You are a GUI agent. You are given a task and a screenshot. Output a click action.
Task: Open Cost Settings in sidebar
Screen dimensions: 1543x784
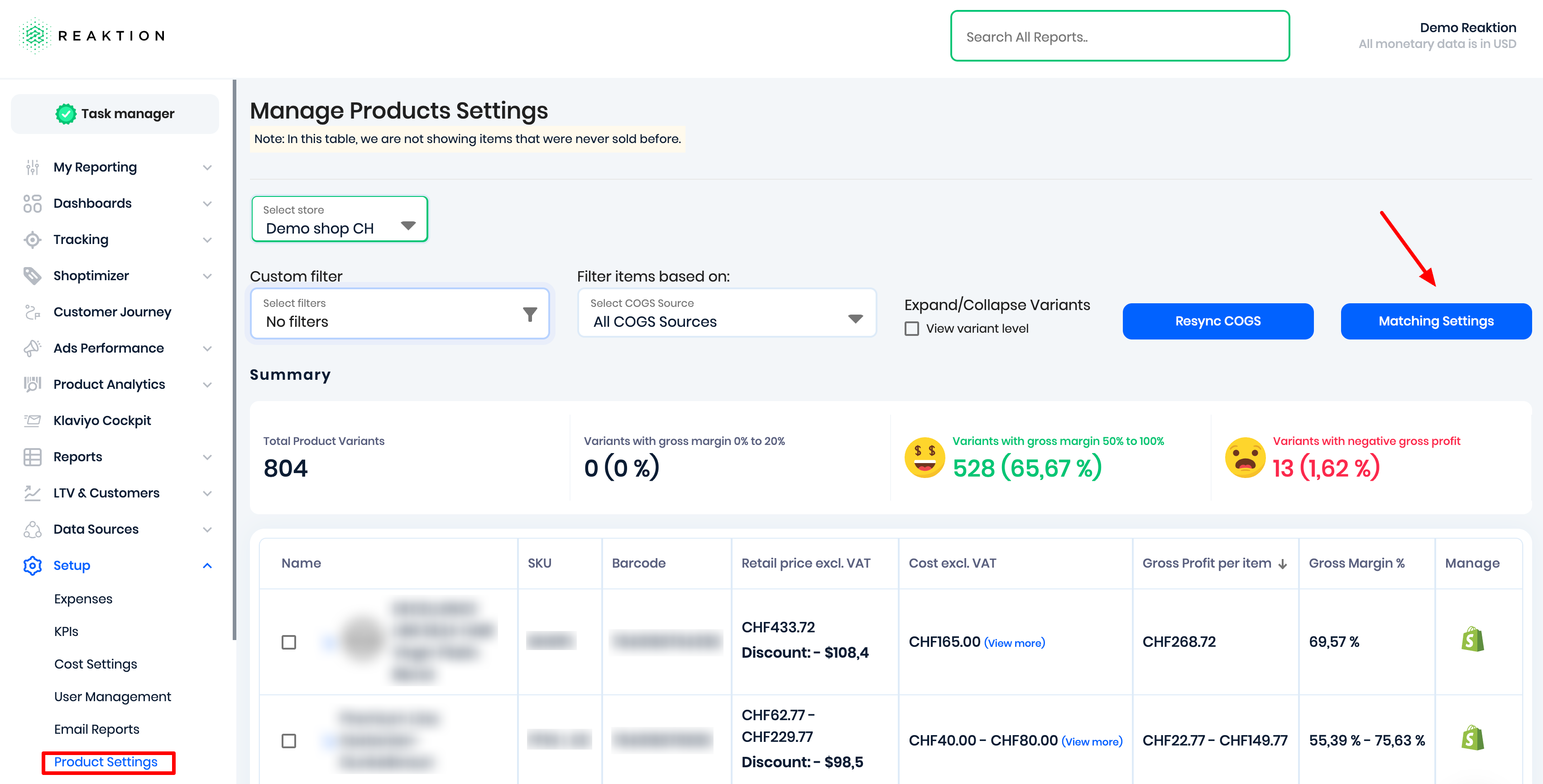pyautogui.click(x=95, y=664)
